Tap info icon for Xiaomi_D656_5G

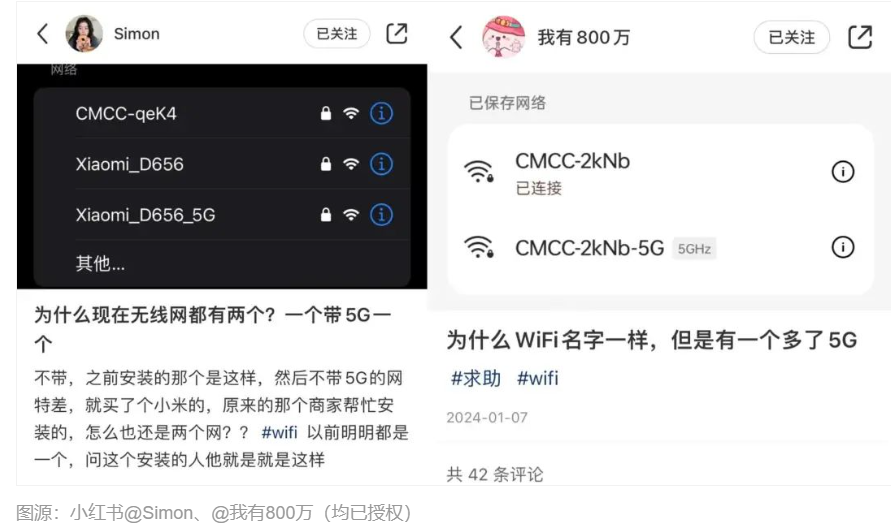pos(381,215)
